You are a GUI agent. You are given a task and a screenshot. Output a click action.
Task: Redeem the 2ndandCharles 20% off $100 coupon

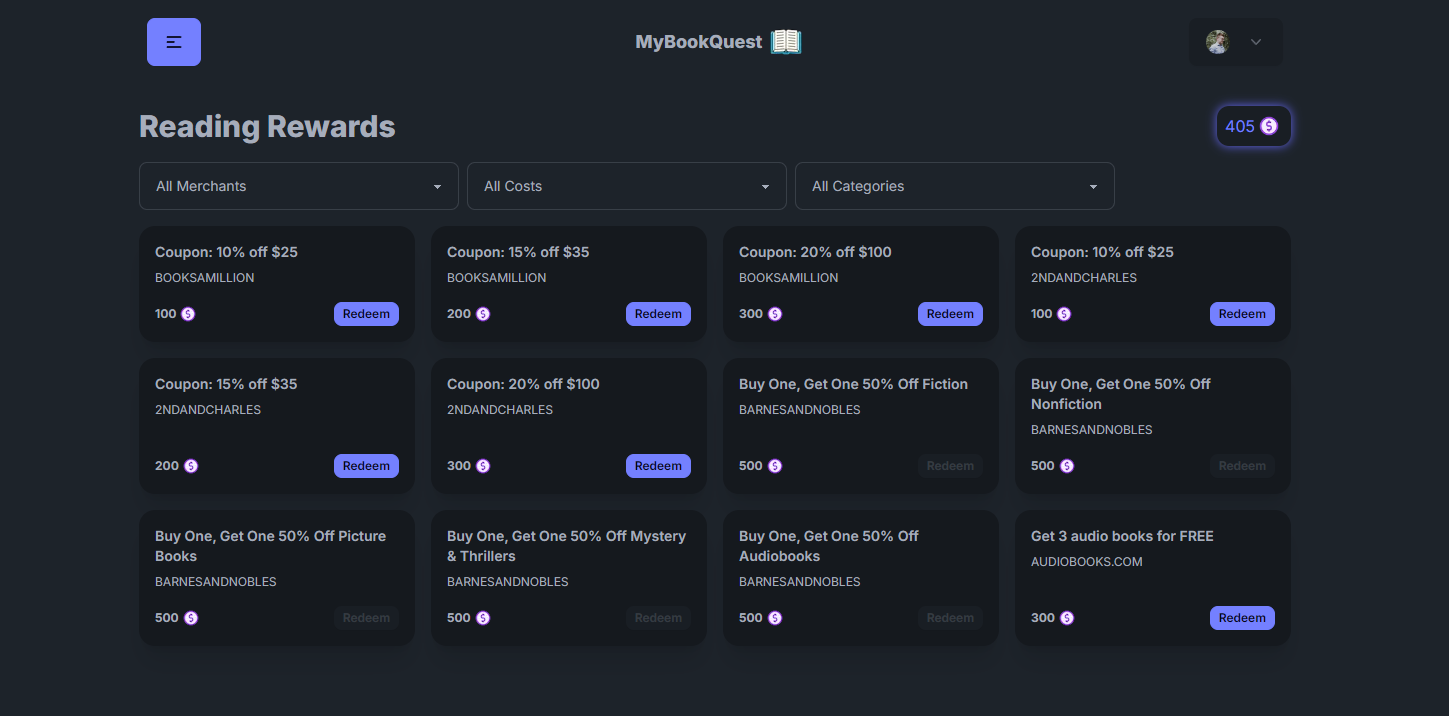(658, 465)
